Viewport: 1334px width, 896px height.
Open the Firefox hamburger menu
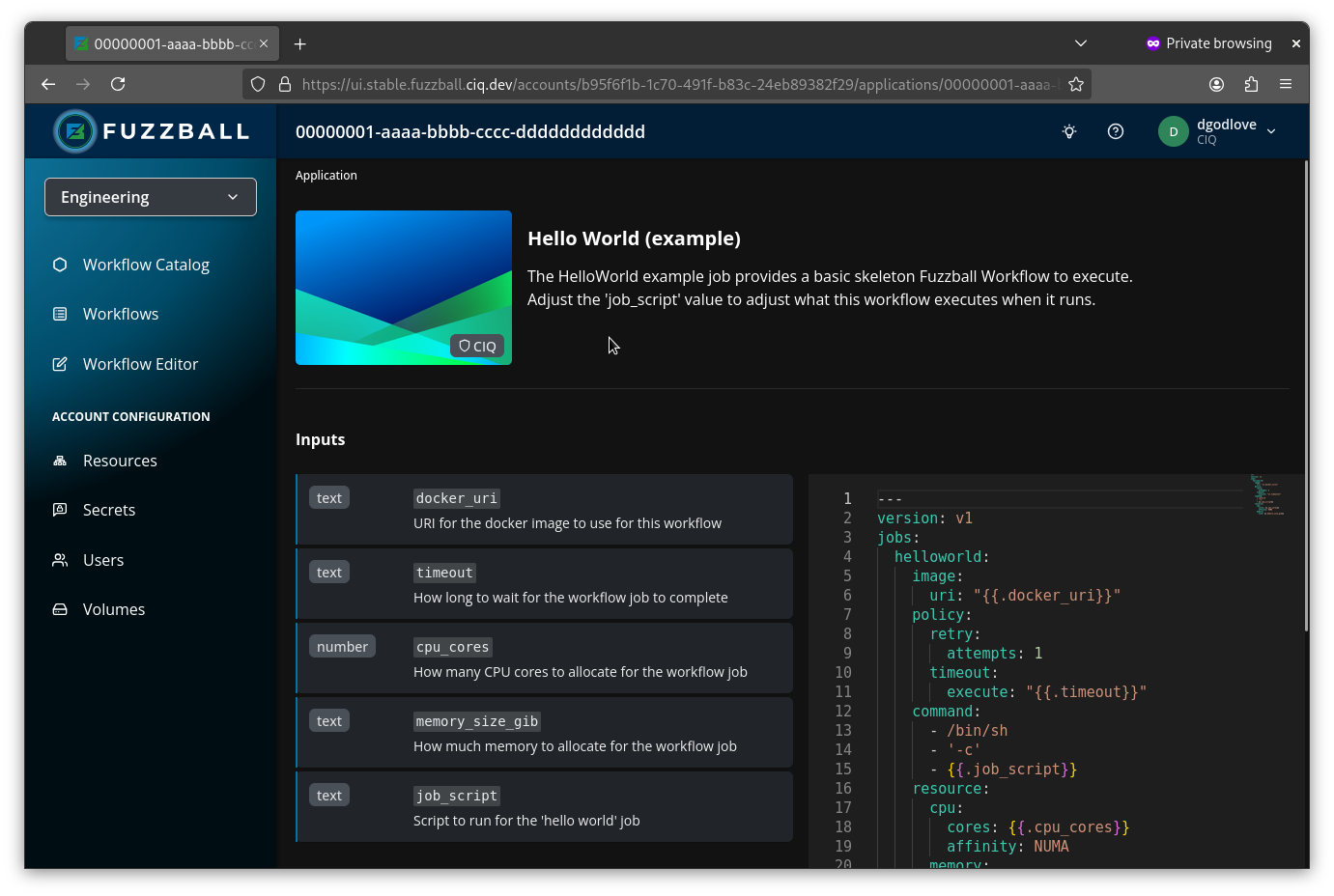pyautogui.click(x=1286, y=84)
